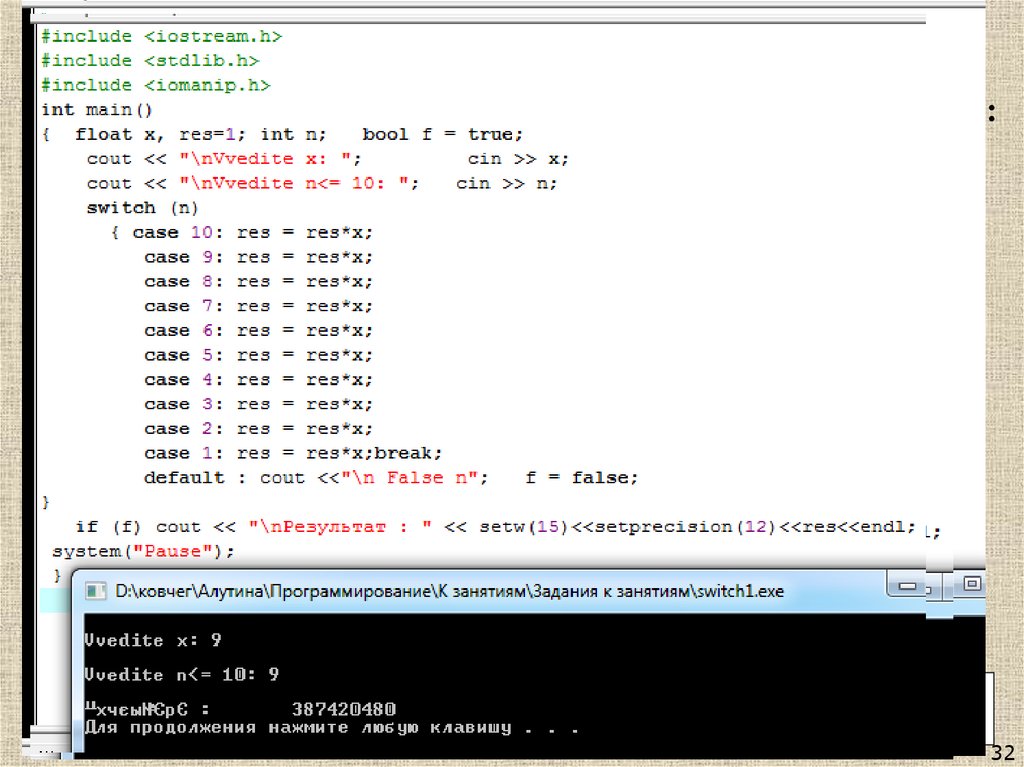Click the case 5 line in code
Screen dimensions: 1024x767
[258, 355]
